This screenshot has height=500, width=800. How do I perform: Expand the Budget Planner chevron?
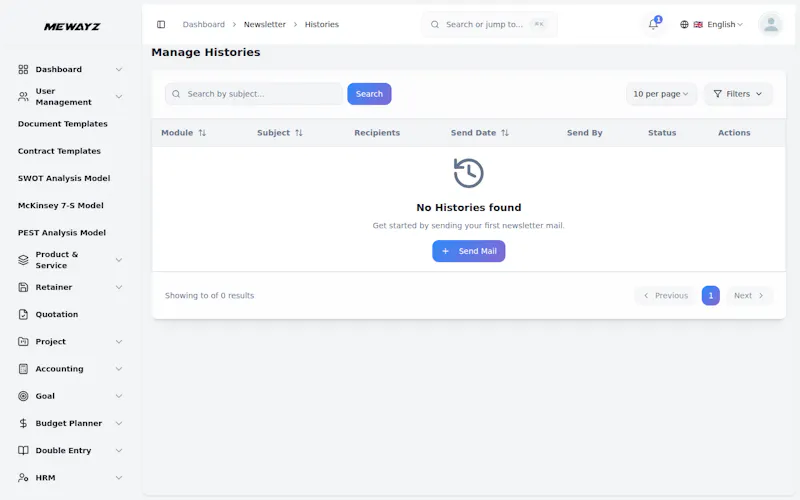119,423
